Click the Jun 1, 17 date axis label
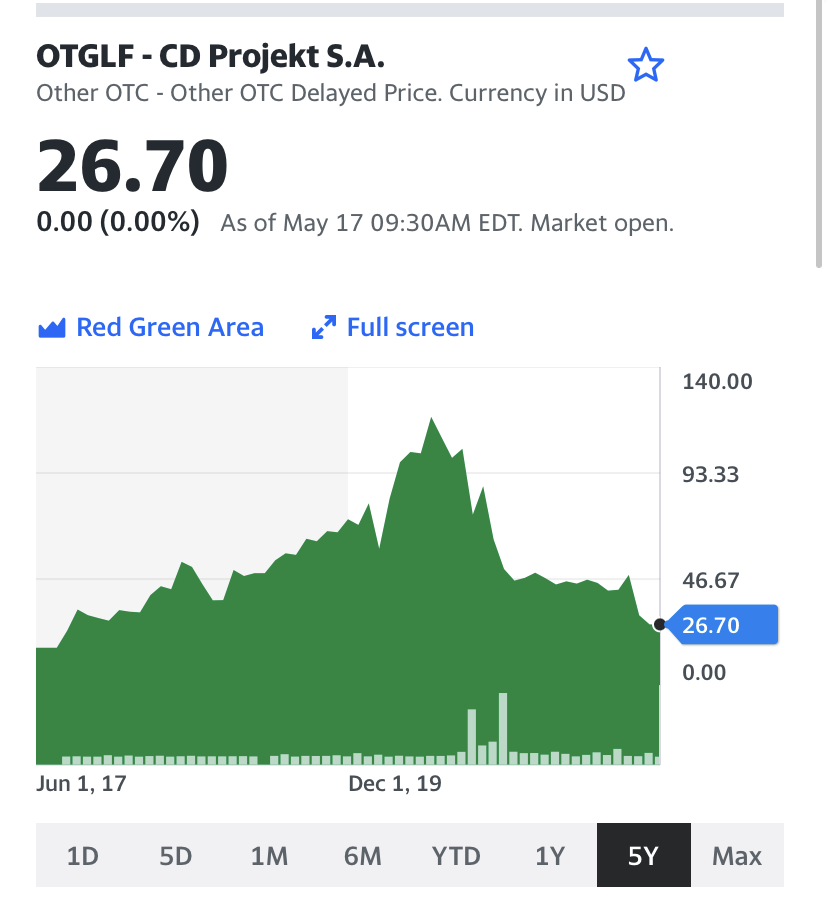 click(81, 784)
